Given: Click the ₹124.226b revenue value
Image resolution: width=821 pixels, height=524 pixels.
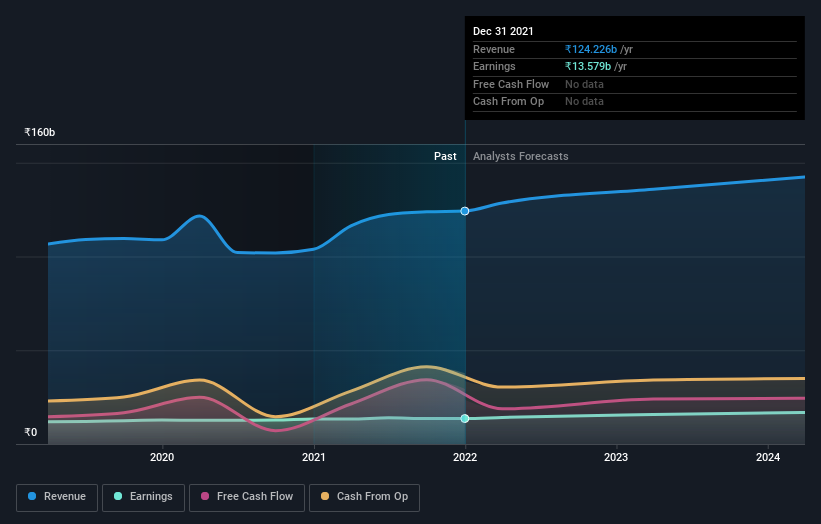Looking at the screenshot, I should pyautogui.click(x=591, y=49).
